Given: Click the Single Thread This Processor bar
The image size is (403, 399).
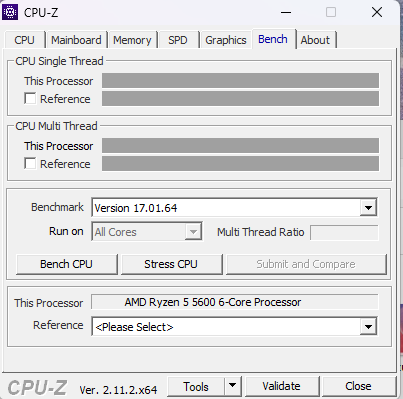Looking at the screenshot, I should 240,81.
